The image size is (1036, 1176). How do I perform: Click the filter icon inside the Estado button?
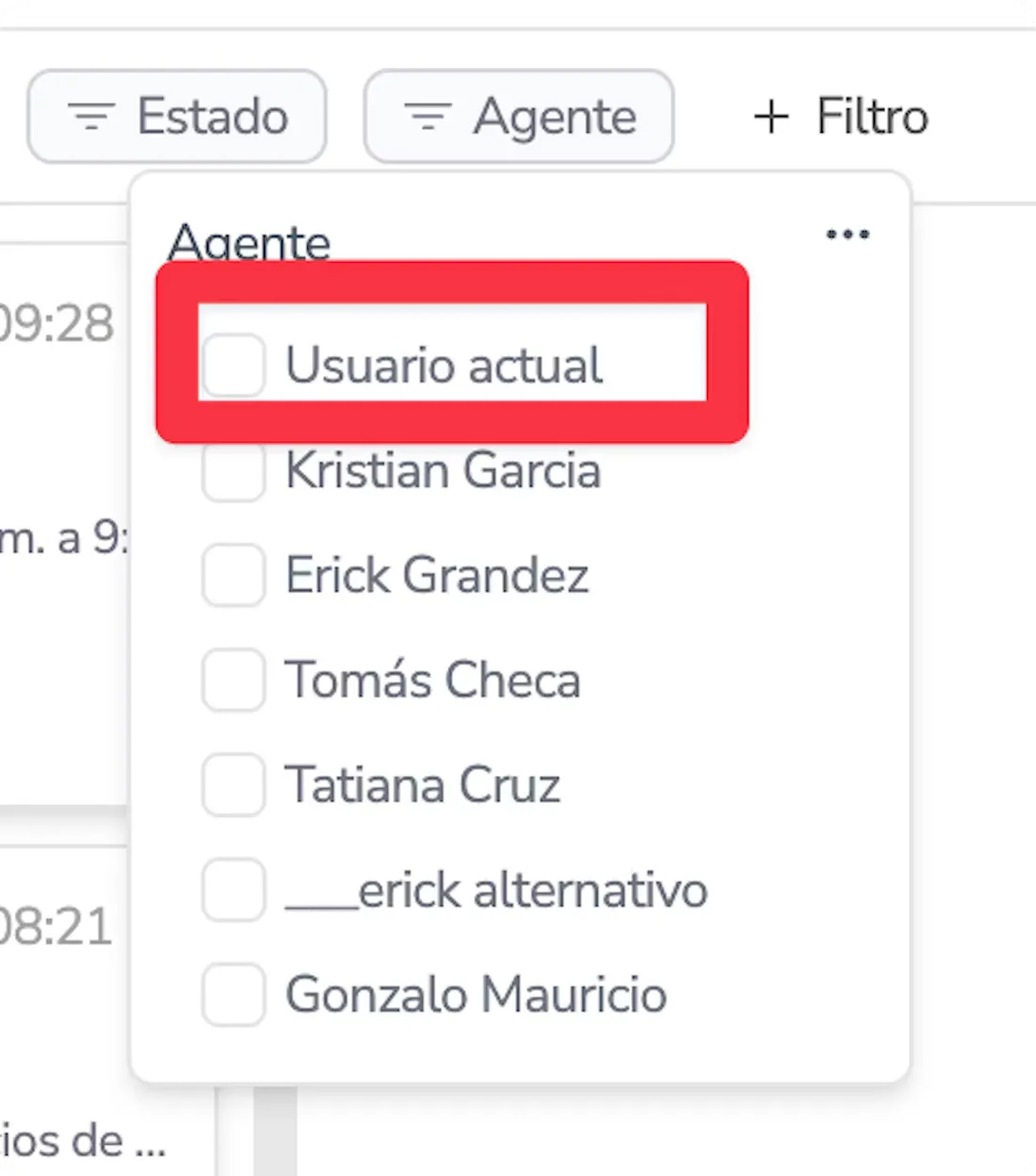coord(90,117)
